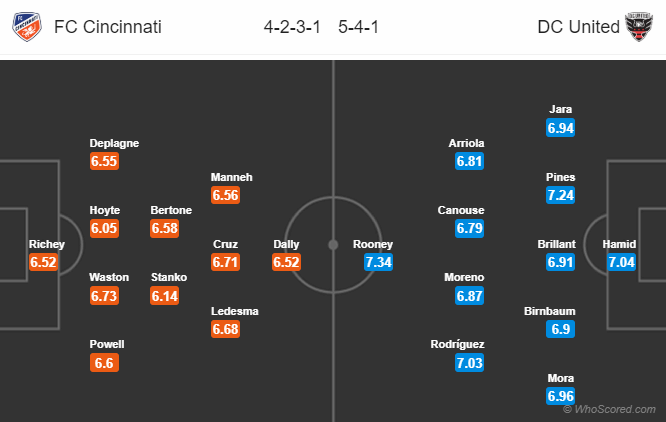Click Pines' 7.24 rating badge

[x=560, y=195]
